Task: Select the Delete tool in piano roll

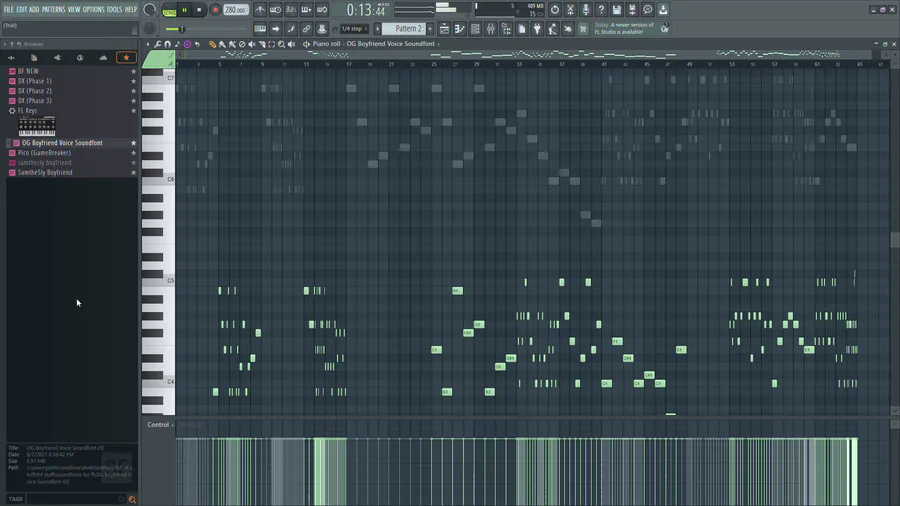Action: tap(242, 44)
